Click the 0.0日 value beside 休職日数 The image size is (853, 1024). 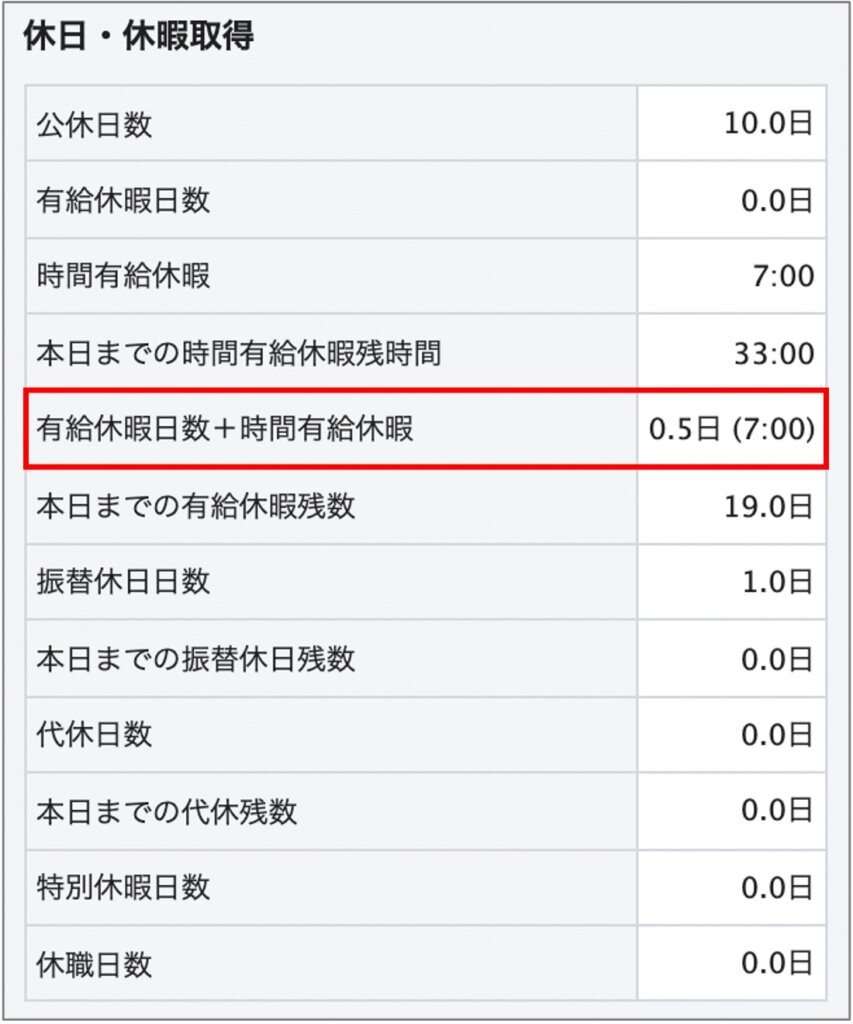coord(776,964)
